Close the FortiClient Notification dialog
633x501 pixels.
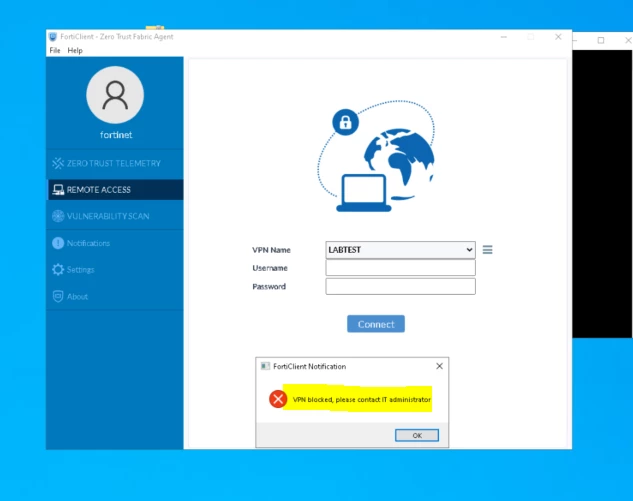click(439, 366)
